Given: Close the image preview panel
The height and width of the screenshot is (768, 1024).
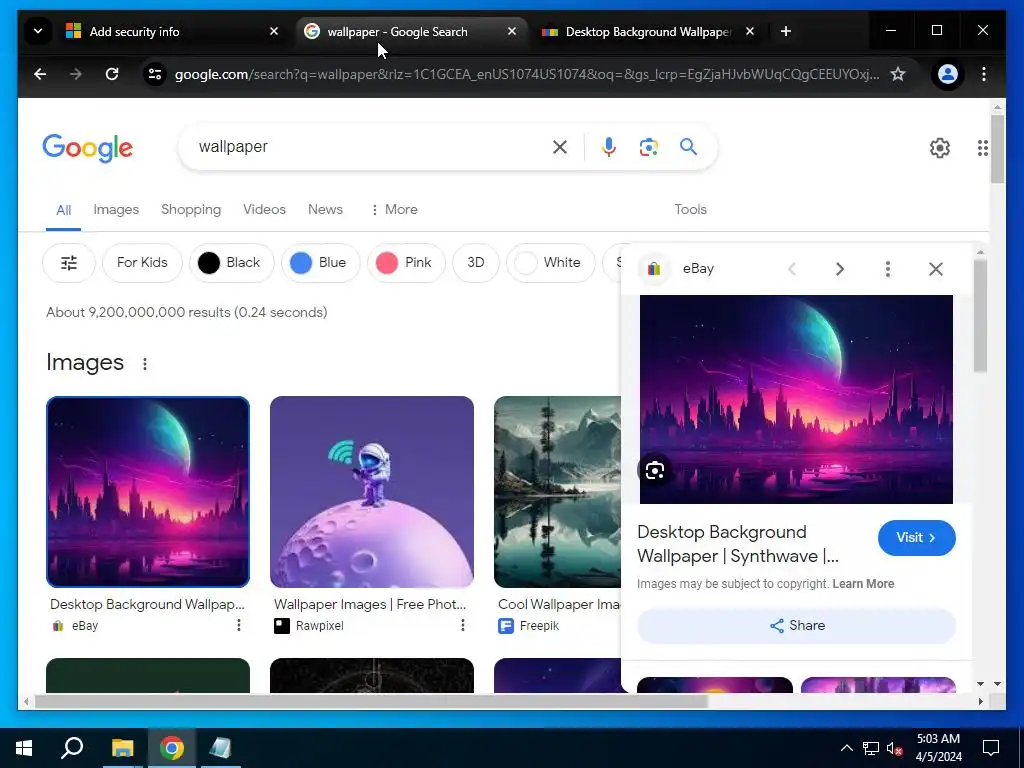Looking at the screenshot, I should click(936, 269).
